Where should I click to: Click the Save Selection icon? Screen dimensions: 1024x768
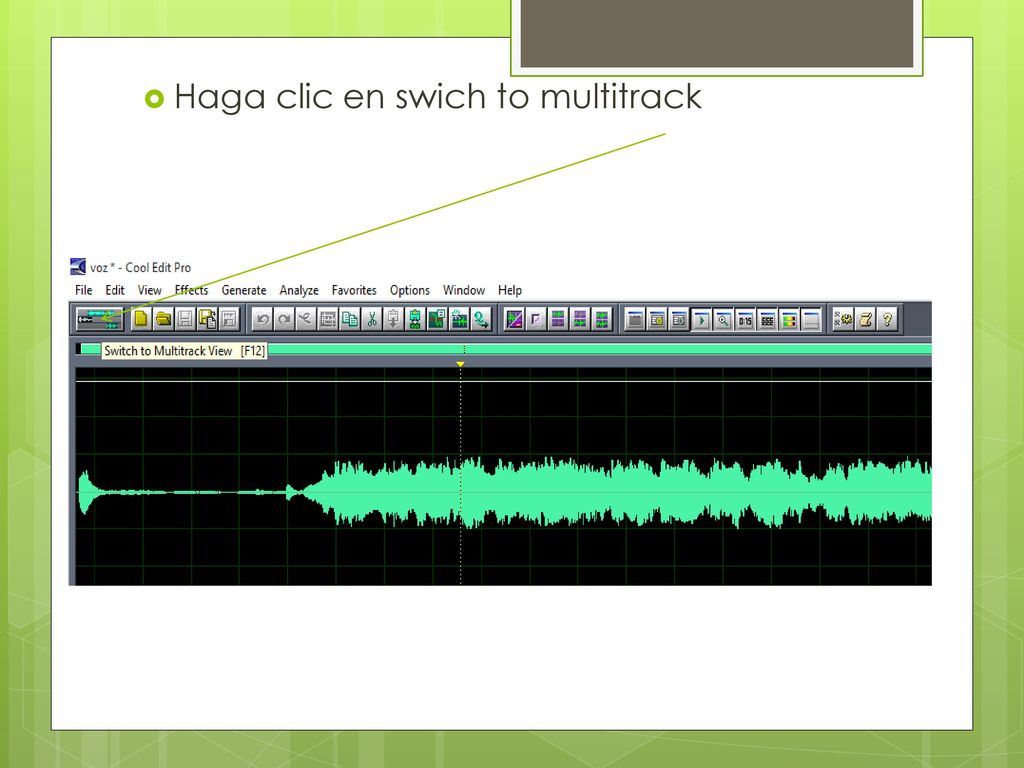coord(229,319)
